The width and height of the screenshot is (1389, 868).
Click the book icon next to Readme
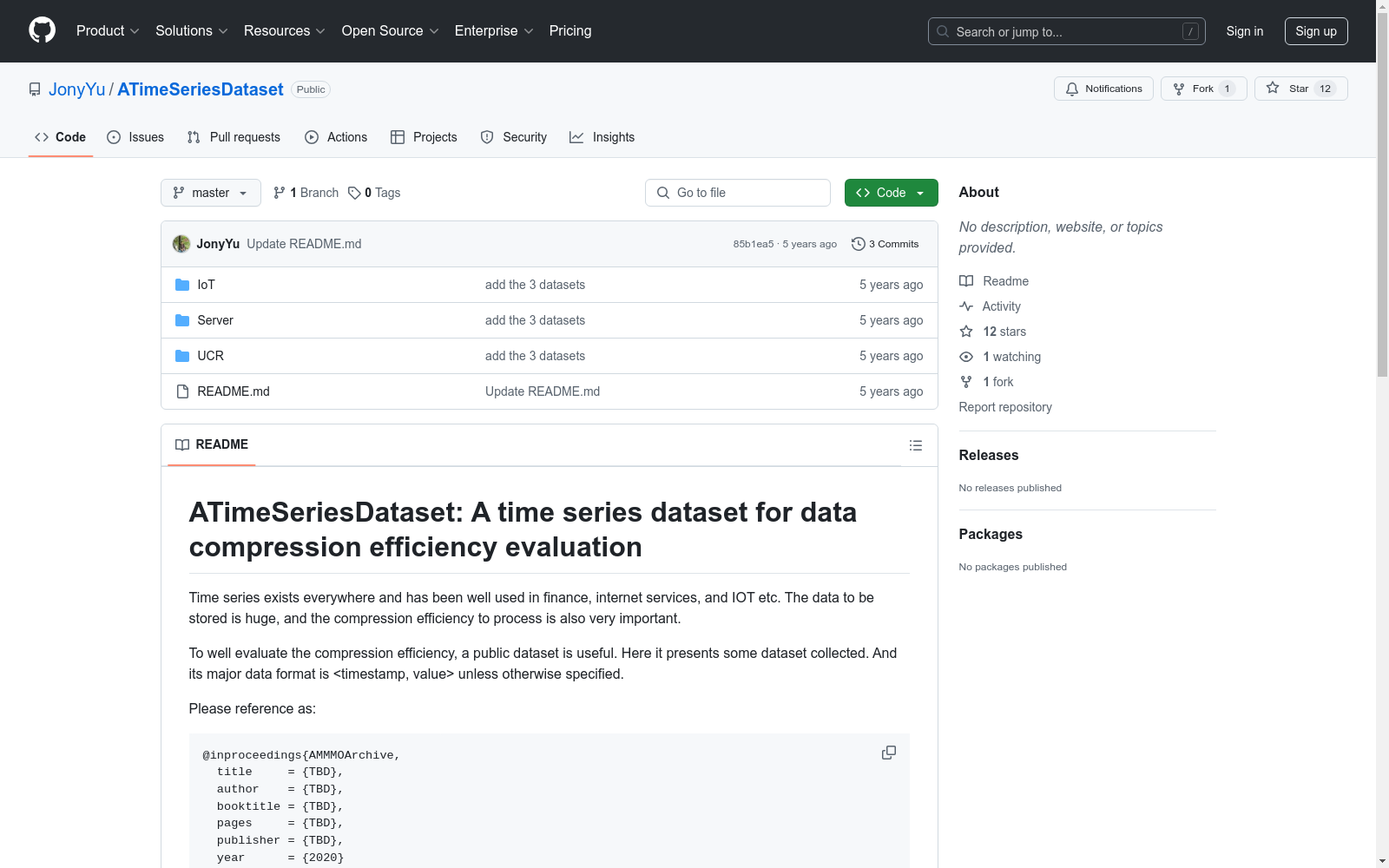(x=966, y=281)
